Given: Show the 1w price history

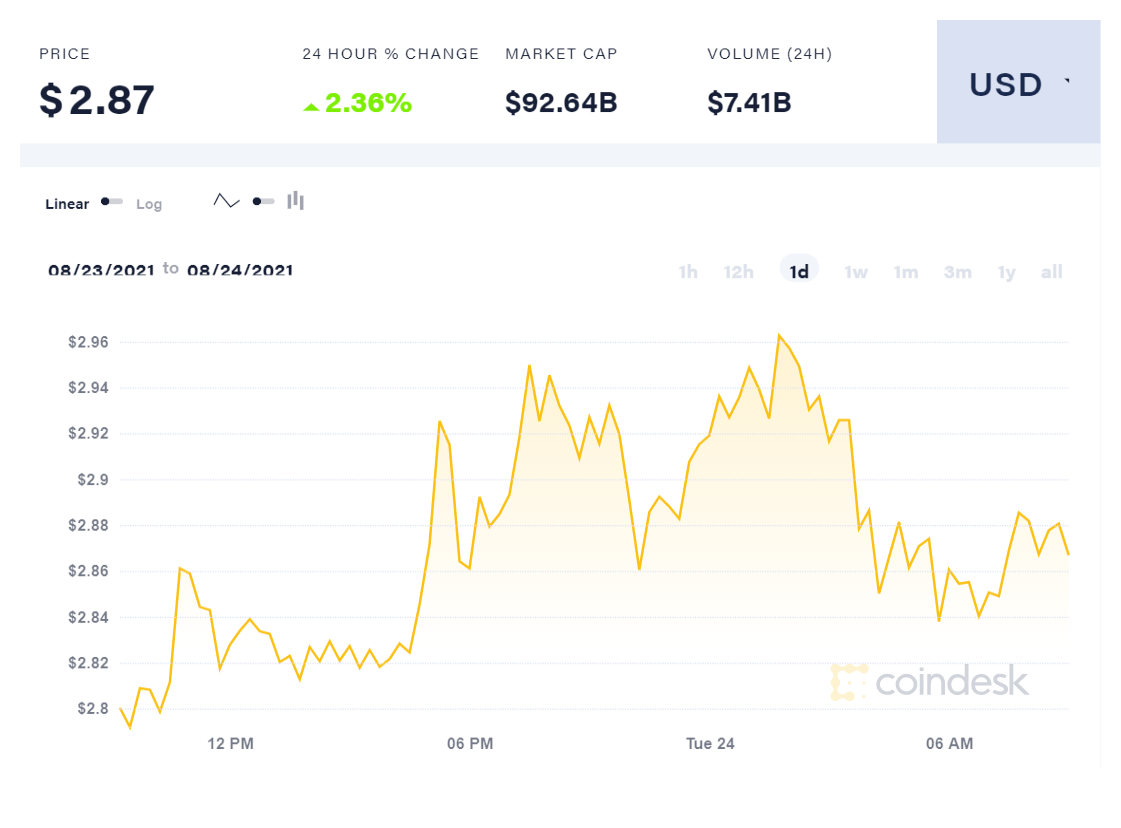Looking at the screenshot, I should tap(856, 272).
